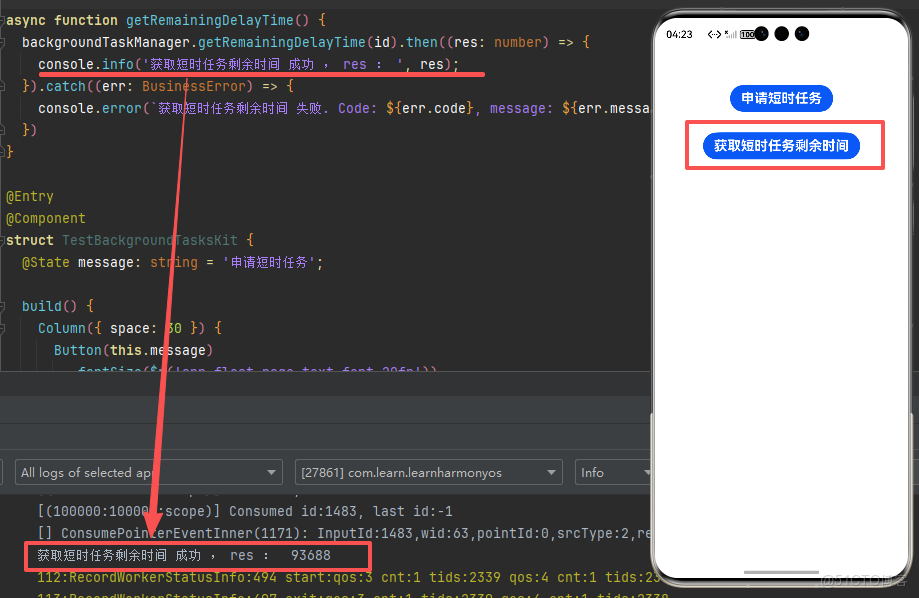
Task: Tap the 申请短时任务 button on the phone
Action: [x=781, y=98]
